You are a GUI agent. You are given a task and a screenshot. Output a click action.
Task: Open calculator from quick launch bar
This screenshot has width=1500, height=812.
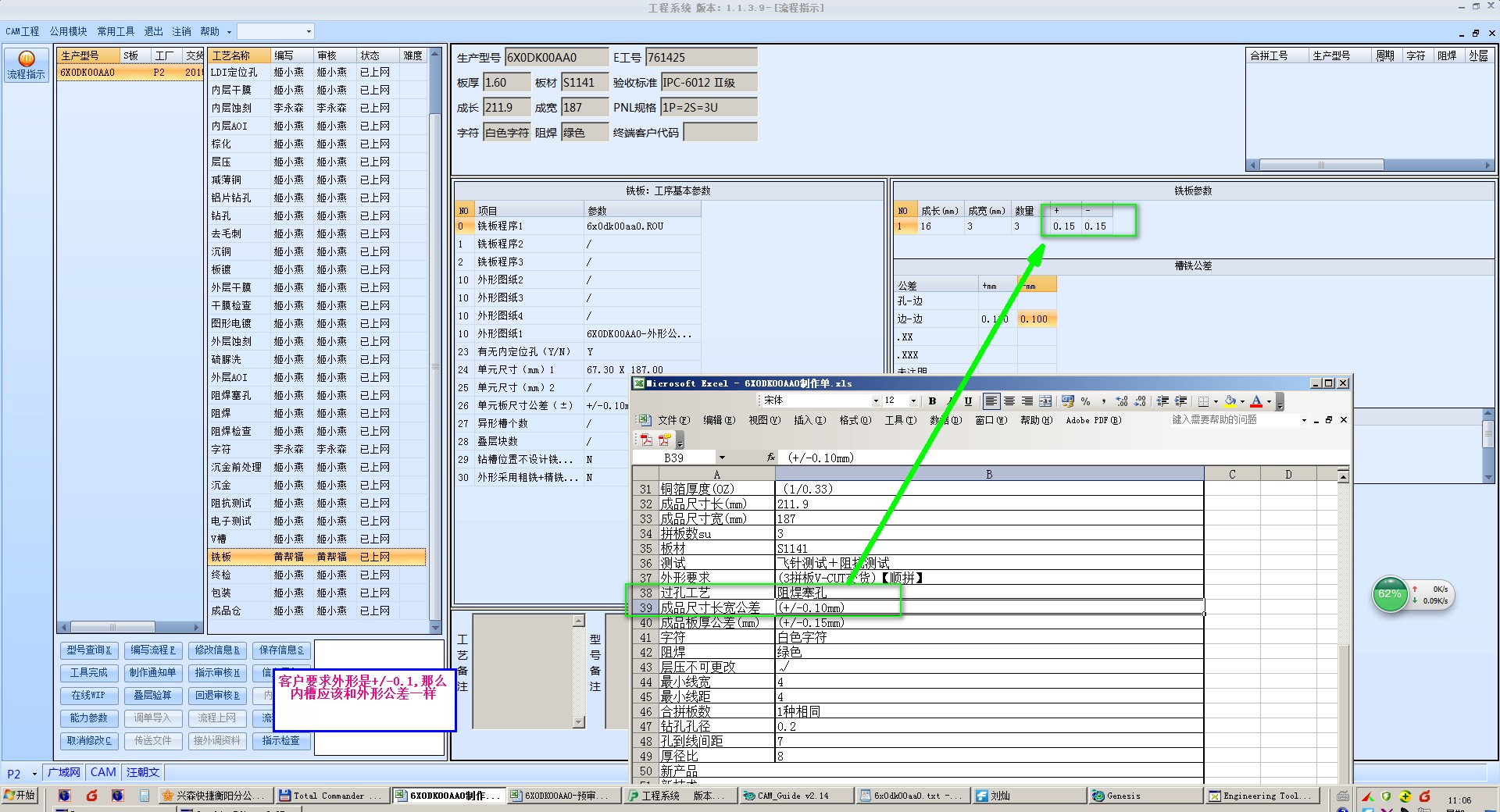coord(144,796)
